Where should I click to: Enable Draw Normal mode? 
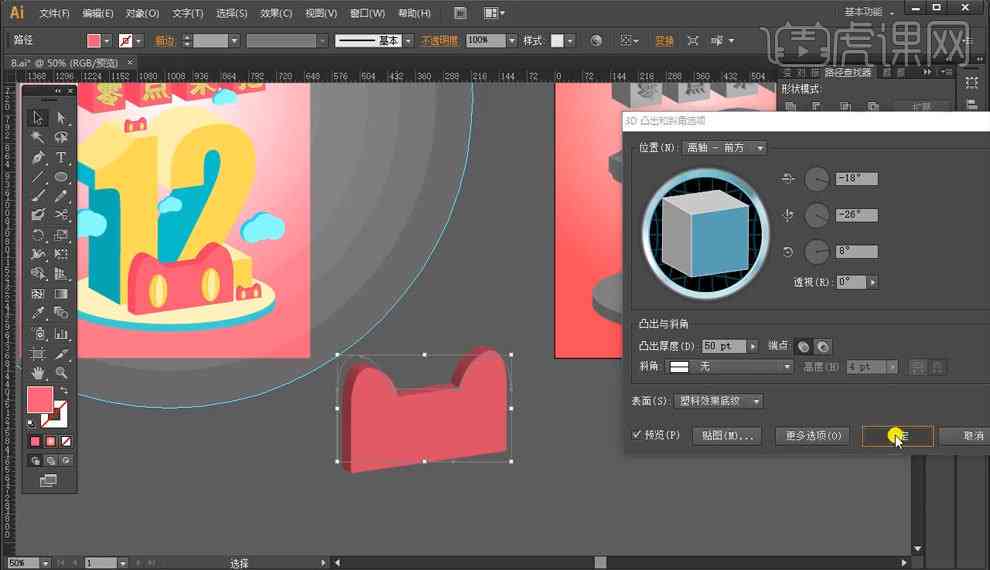click(35, 461)
